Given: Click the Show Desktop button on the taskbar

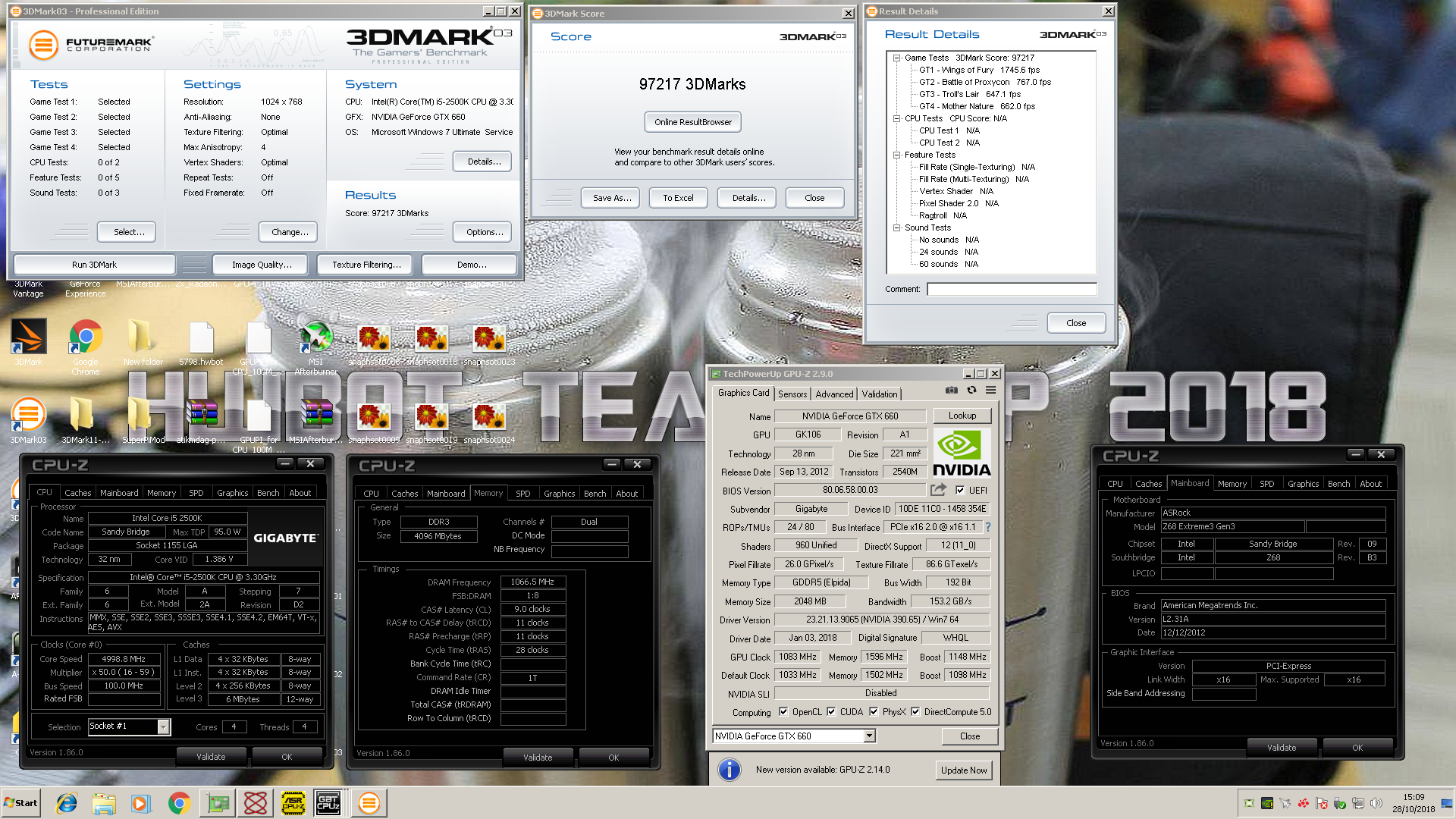Looking at the screenshot, I should [1448, 803].
